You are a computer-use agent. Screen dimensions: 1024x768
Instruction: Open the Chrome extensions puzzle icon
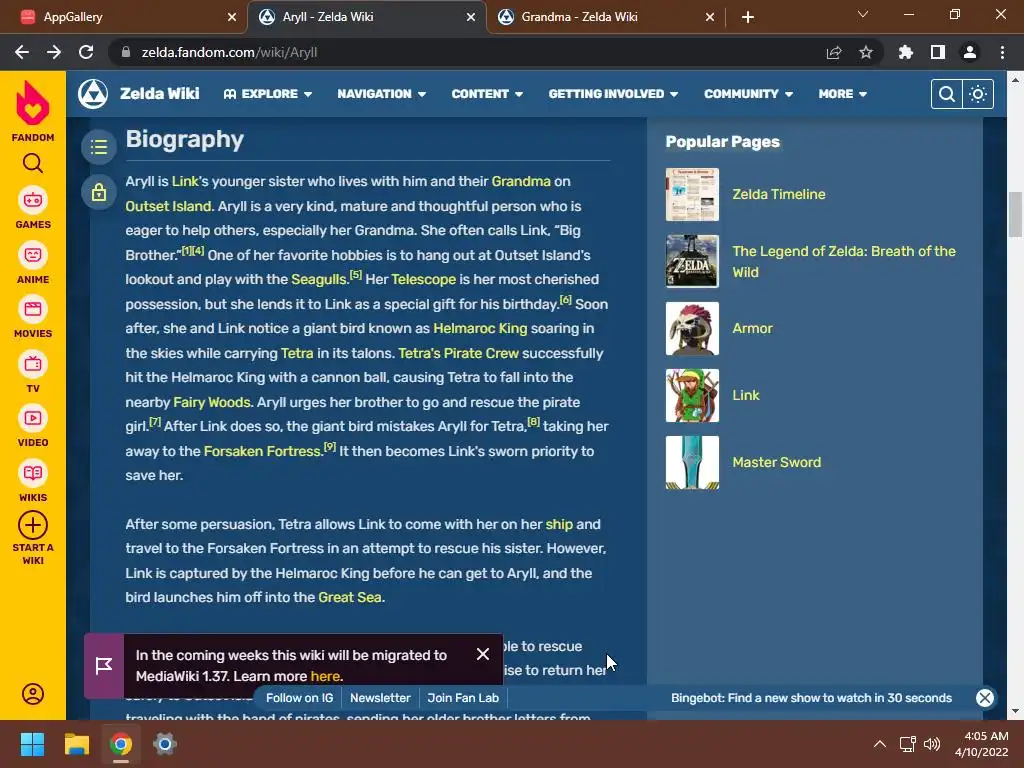coord(906,52)
